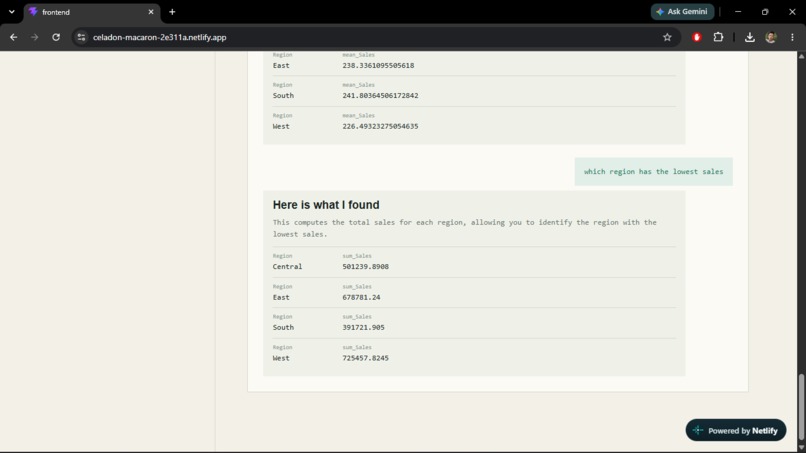
Task: Select the South sum_Sales value 391721.905
Action: tap(363, 327)
